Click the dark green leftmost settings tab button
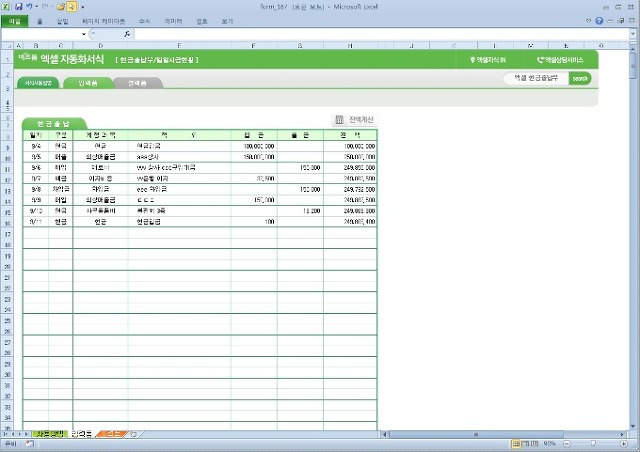 pyautogui.click(x=38, y=83)
